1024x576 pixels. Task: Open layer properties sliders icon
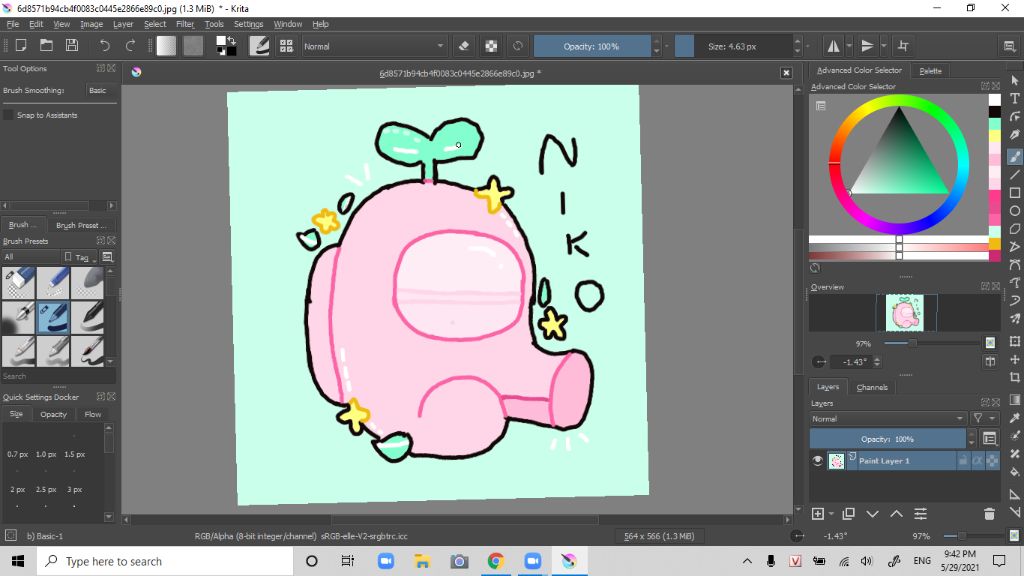tap(920, 514)
